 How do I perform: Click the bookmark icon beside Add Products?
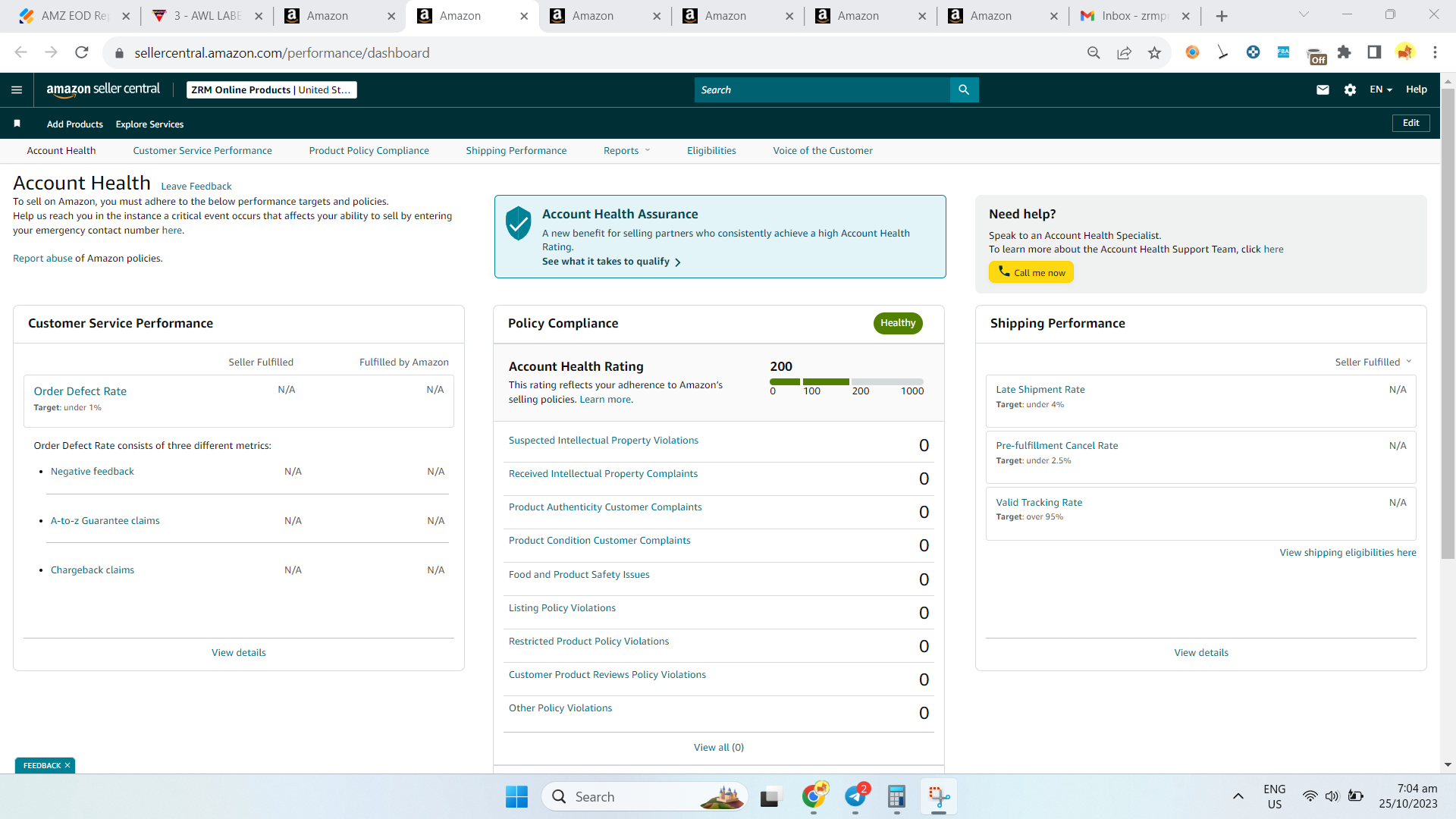pyautogui.click(x=17, y=124)
